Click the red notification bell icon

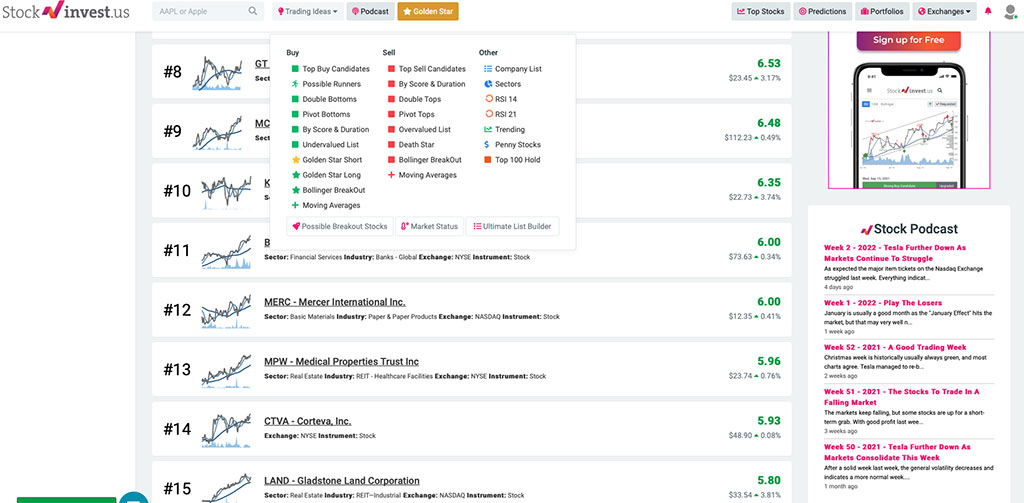pyautogui.click(x=988, y=12)
